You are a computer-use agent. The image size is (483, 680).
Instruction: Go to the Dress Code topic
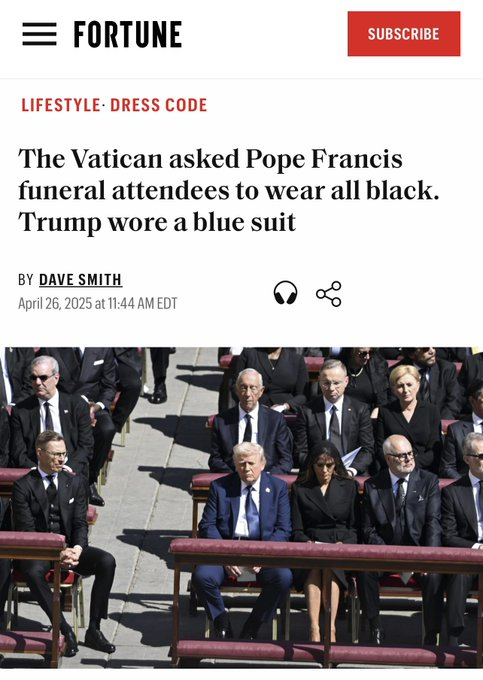coord(159,105)
